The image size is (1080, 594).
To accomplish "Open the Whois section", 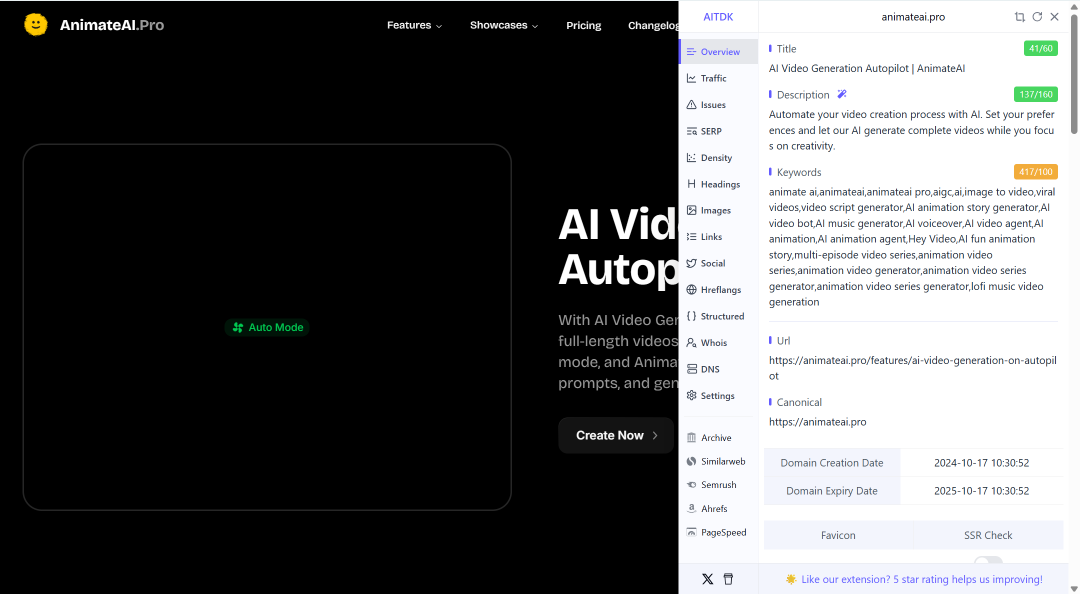I will [718, 342].
